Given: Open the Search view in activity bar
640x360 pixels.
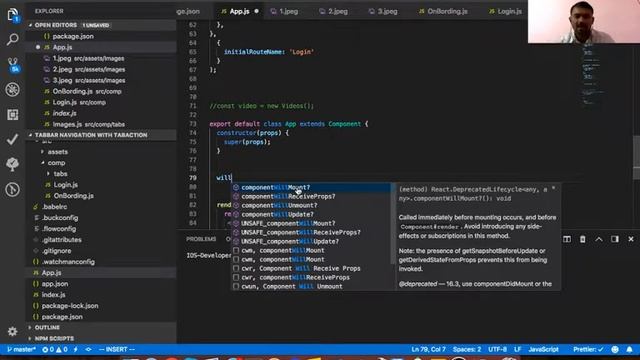Looking at the screenshot, I should click(x=13, y=40).
